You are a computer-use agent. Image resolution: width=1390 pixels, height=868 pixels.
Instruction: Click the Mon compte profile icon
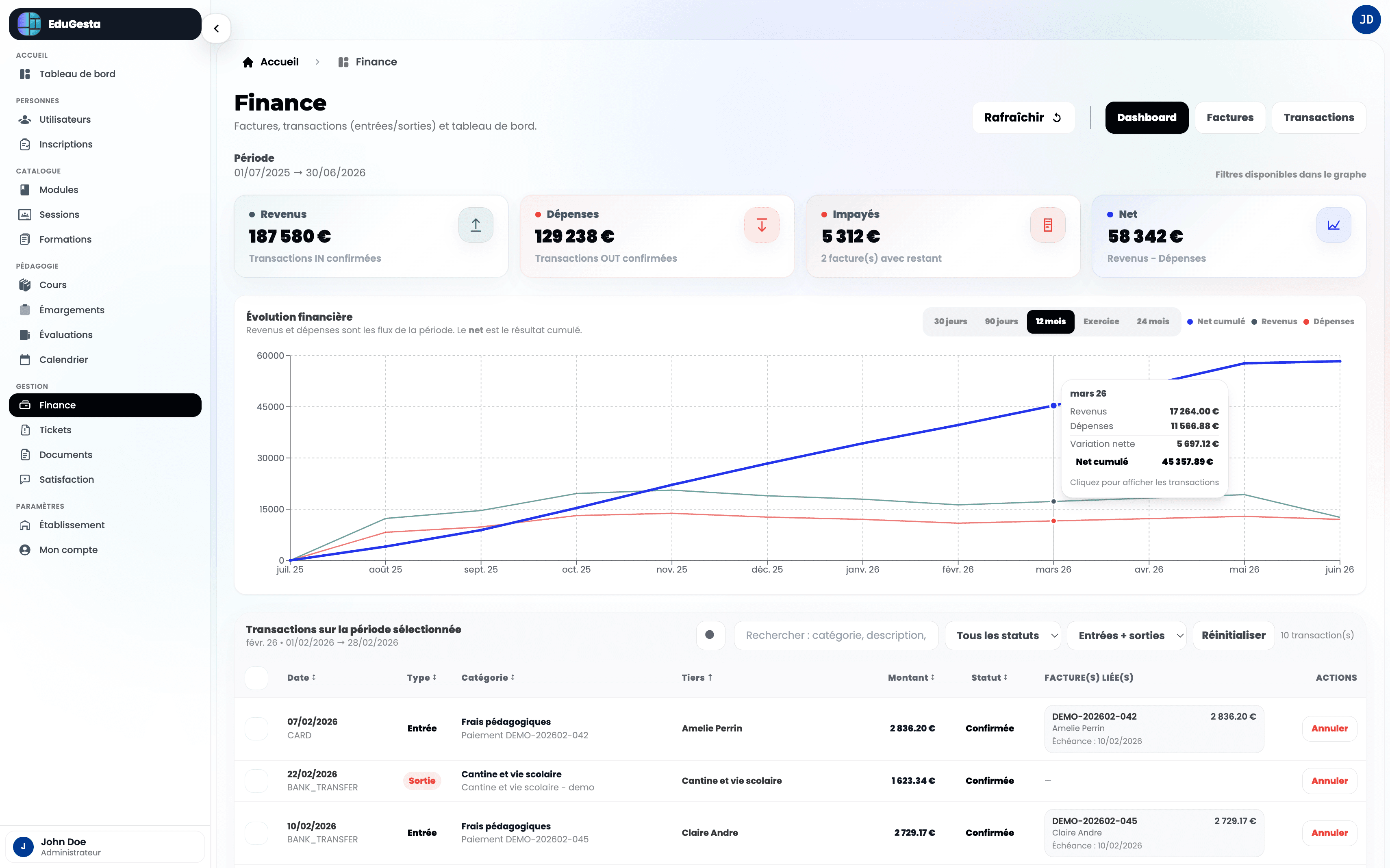click(25, 550)
